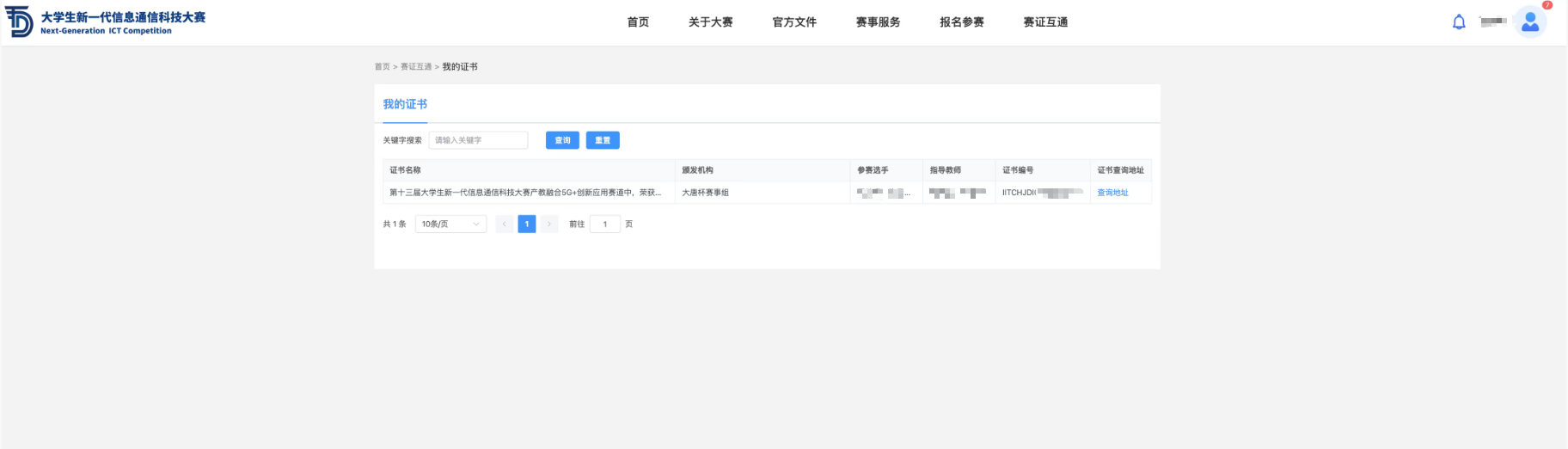Screen dimensions: 1568x449
Task: Go to next page arrow
Action: pos(549,224)
